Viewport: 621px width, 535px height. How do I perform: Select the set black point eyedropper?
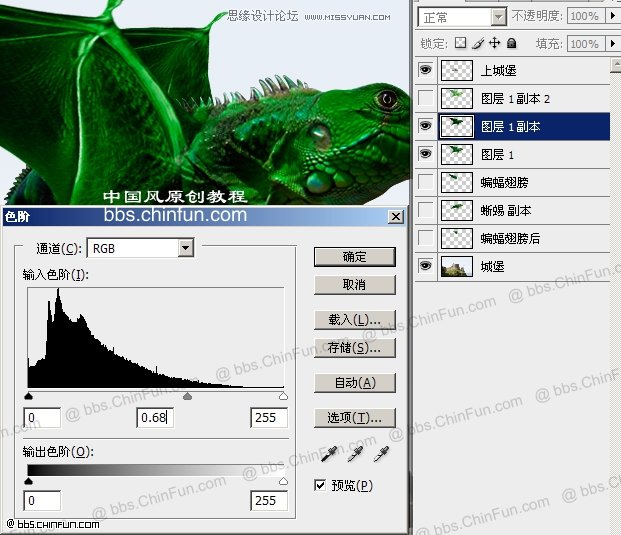329,454
